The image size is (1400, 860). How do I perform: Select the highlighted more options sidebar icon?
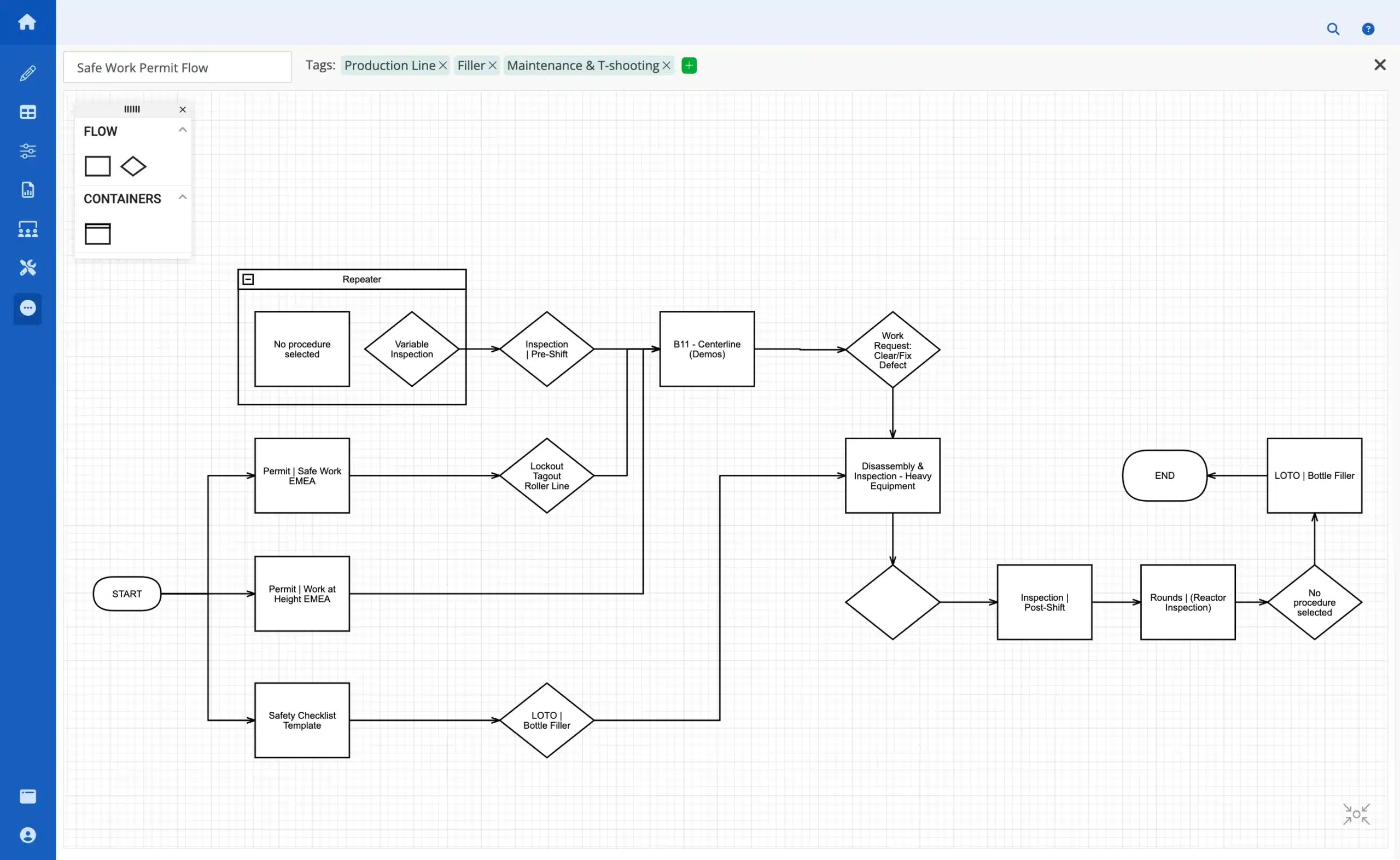(x=27, y=309)
